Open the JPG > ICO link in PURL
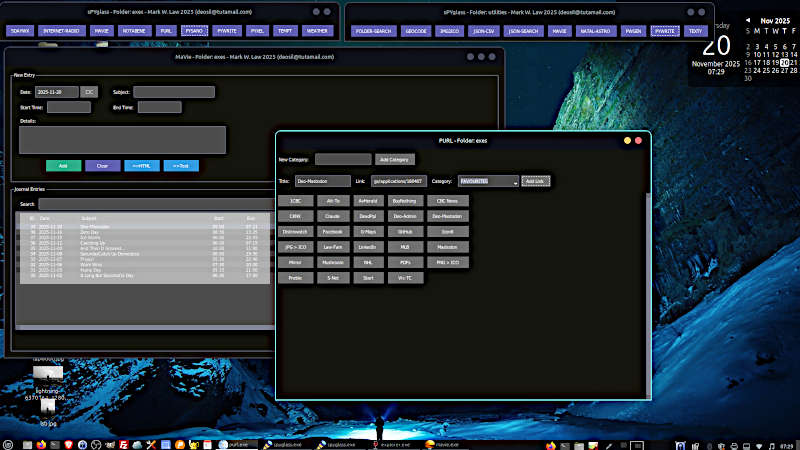 click(x=295, y=247)
